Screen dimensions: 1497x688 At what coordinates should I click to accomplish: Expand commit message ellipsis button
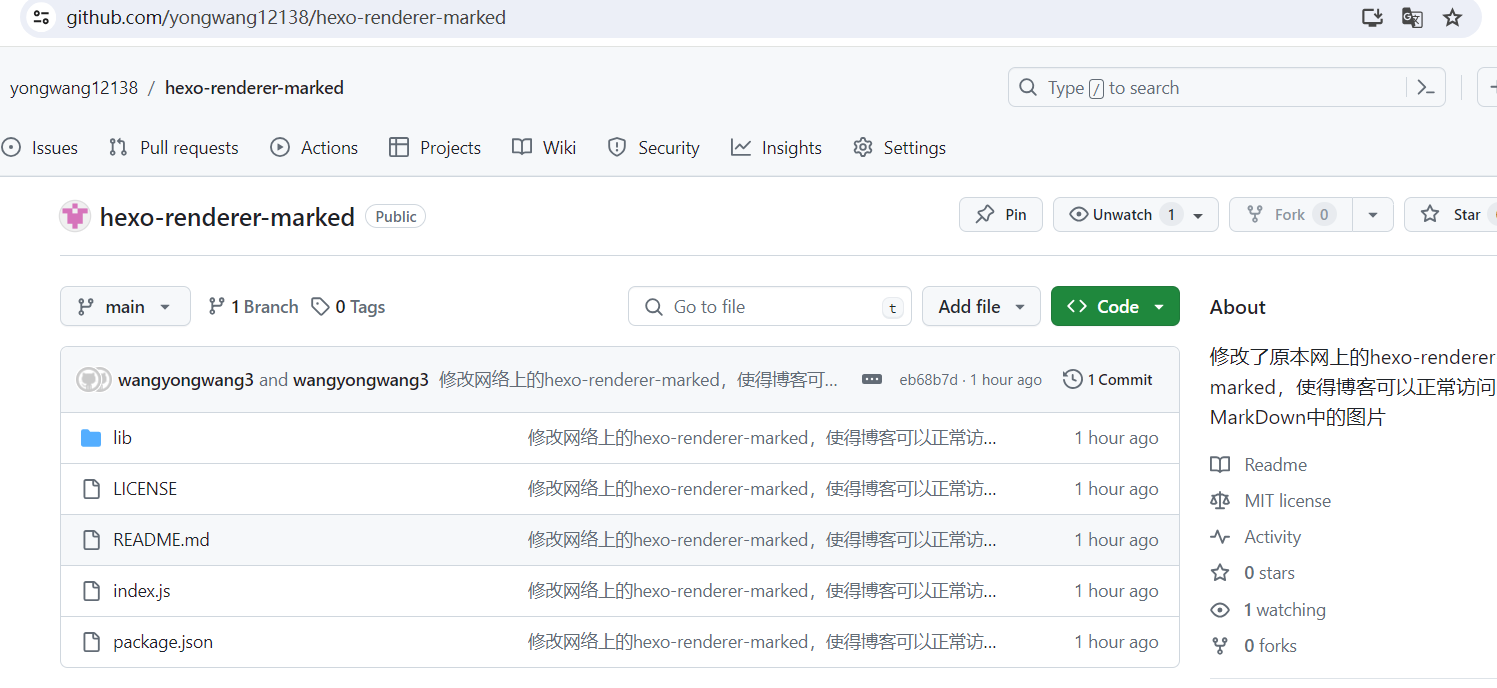[872, 380]
